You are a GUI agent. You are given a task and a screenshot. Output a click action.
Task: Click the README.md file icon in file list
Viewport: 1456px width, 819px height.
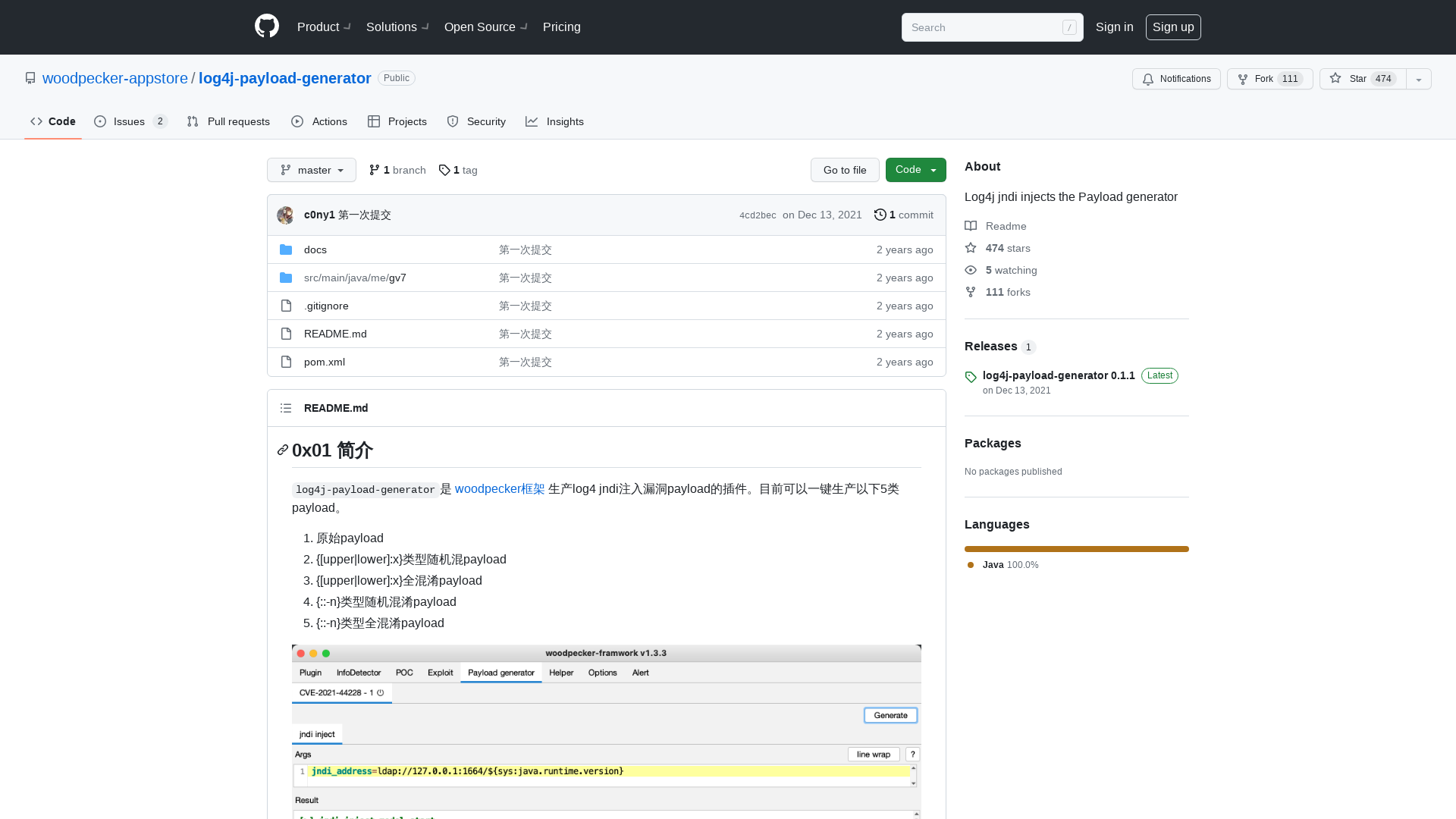[x=286, y=334]
